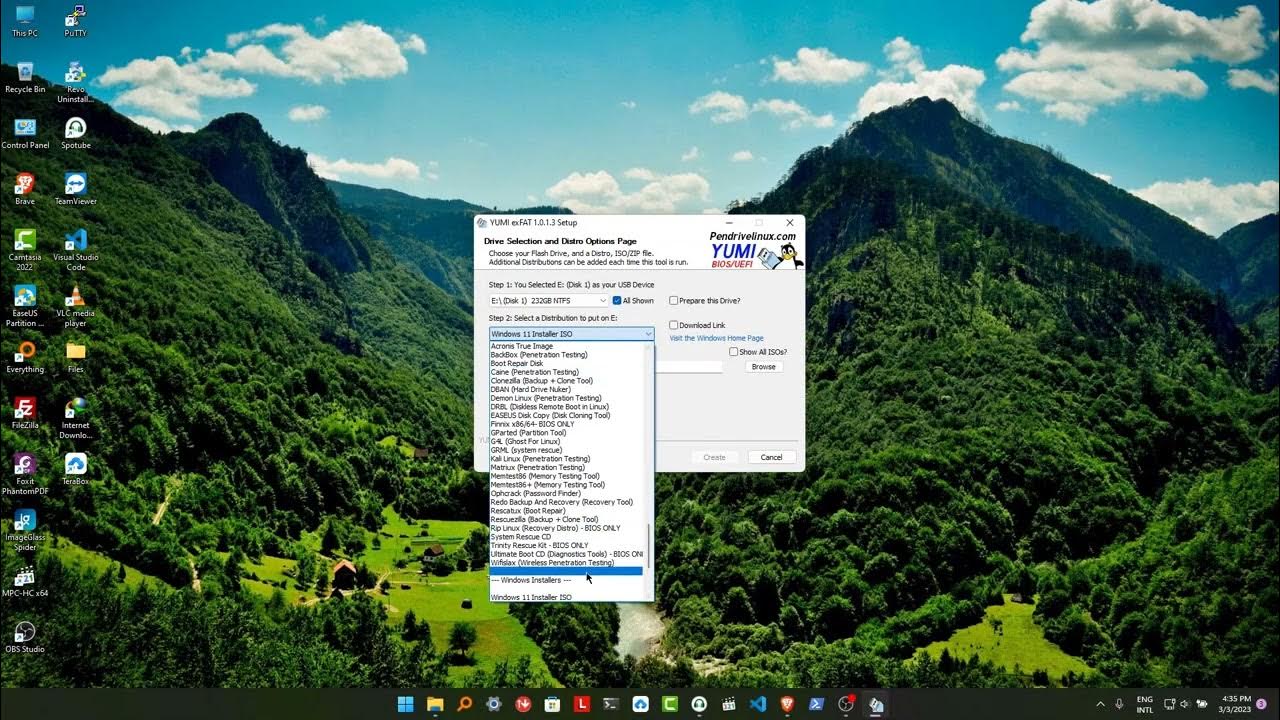
Task: Select the Internet Download desktop icon
Action: pyautogui.click(x=75, y=418)
